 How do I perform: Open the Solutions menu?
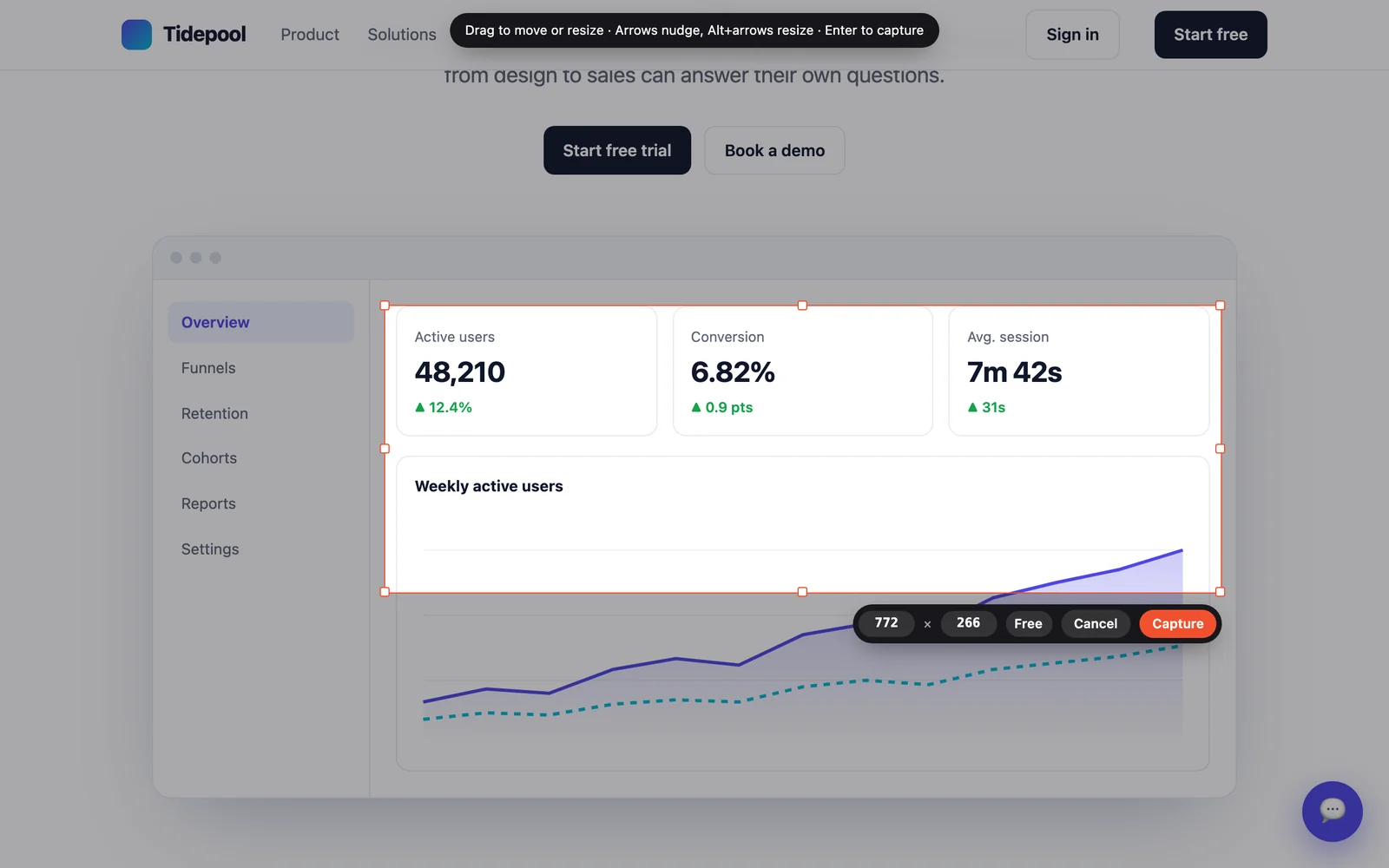pos(402,35)
